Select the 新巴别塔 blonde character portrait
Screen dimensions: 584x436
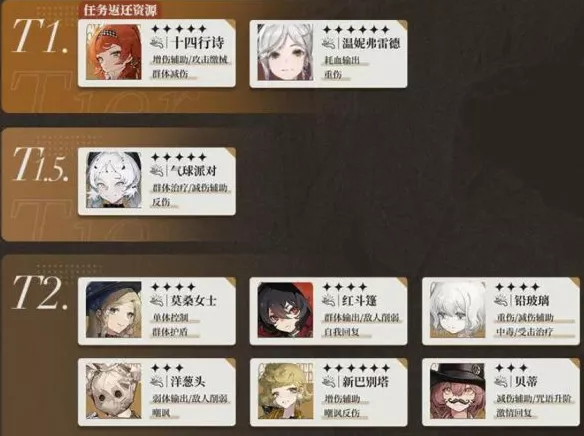(285, 391)
